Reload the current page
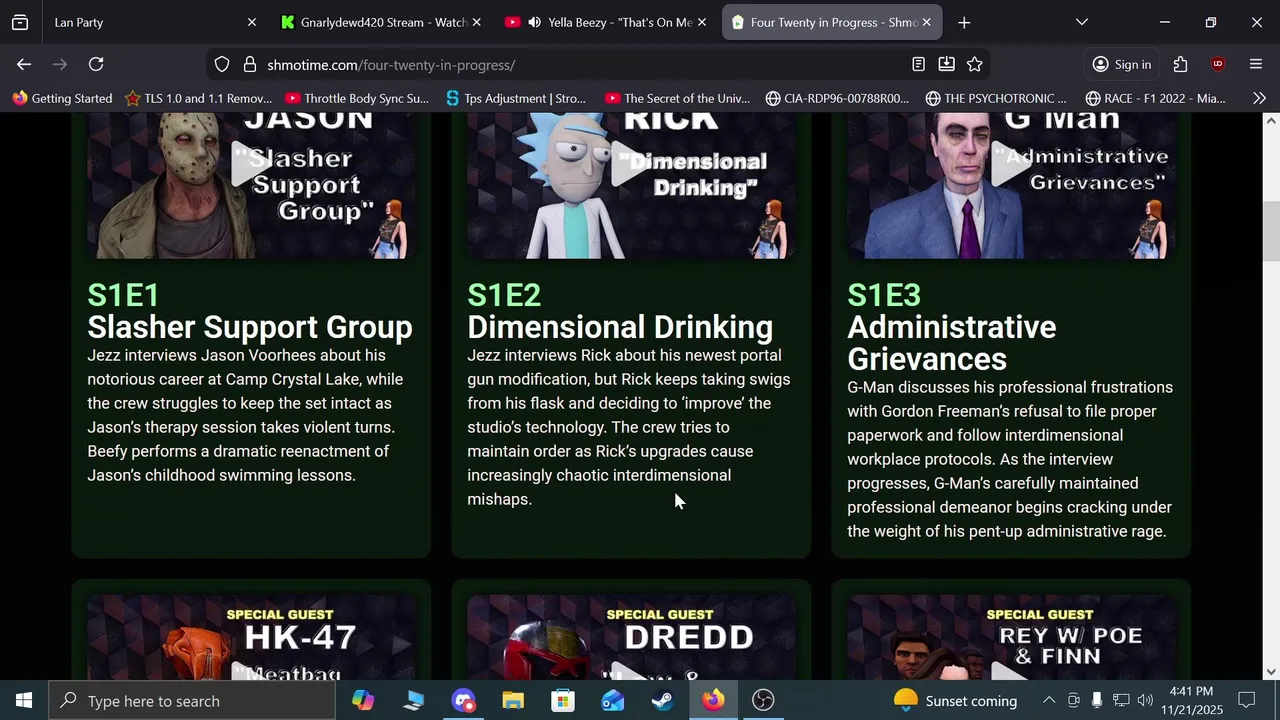Image resolution: width=1280 pixels, height=720 pixels. coord(96,64)
